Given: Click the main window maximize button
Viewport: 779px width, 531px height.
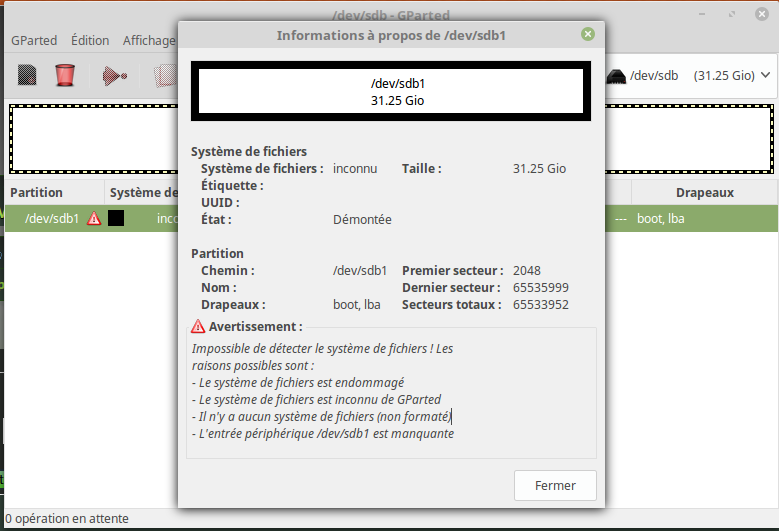Looking at the screenshot, I should [x=732, y=14].
